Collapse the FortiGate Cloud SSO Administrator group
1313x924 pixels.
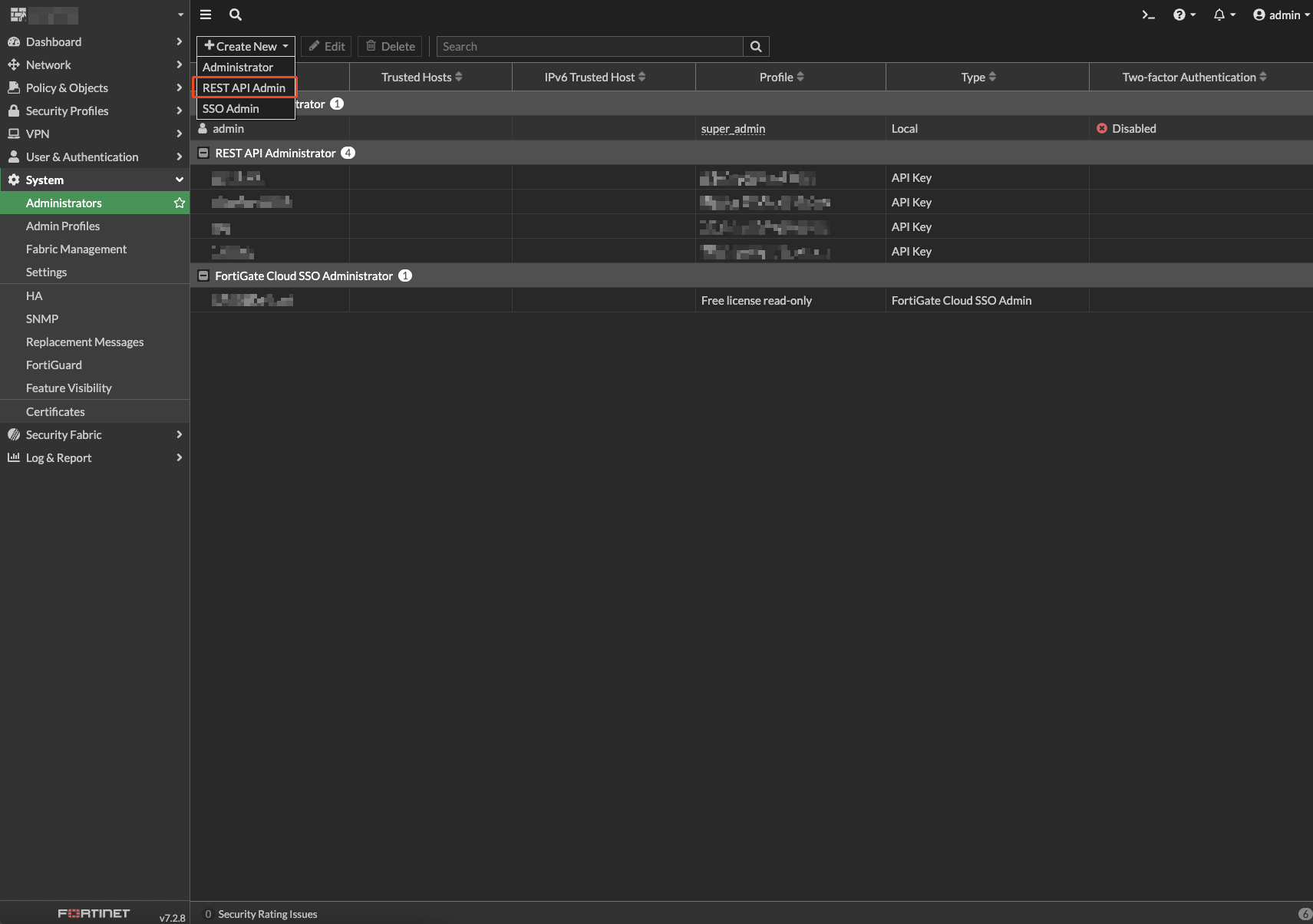[203, 276]
